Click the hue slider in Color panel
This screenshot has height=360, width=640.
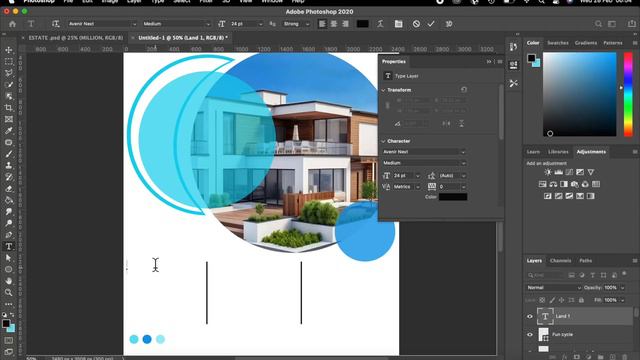tap(628, 94)
